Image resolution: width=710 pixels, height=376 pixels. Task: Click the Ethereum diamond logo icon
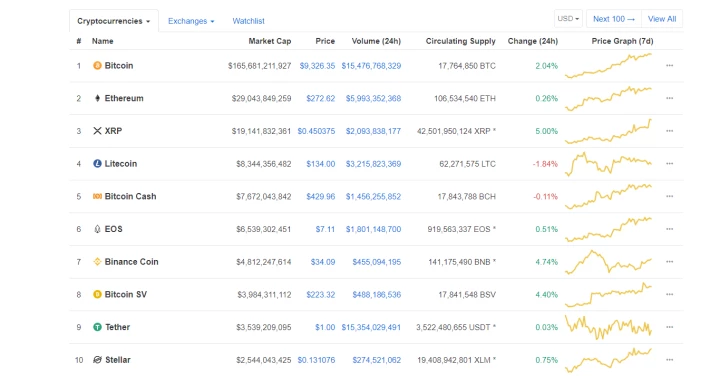click(97, 98)
